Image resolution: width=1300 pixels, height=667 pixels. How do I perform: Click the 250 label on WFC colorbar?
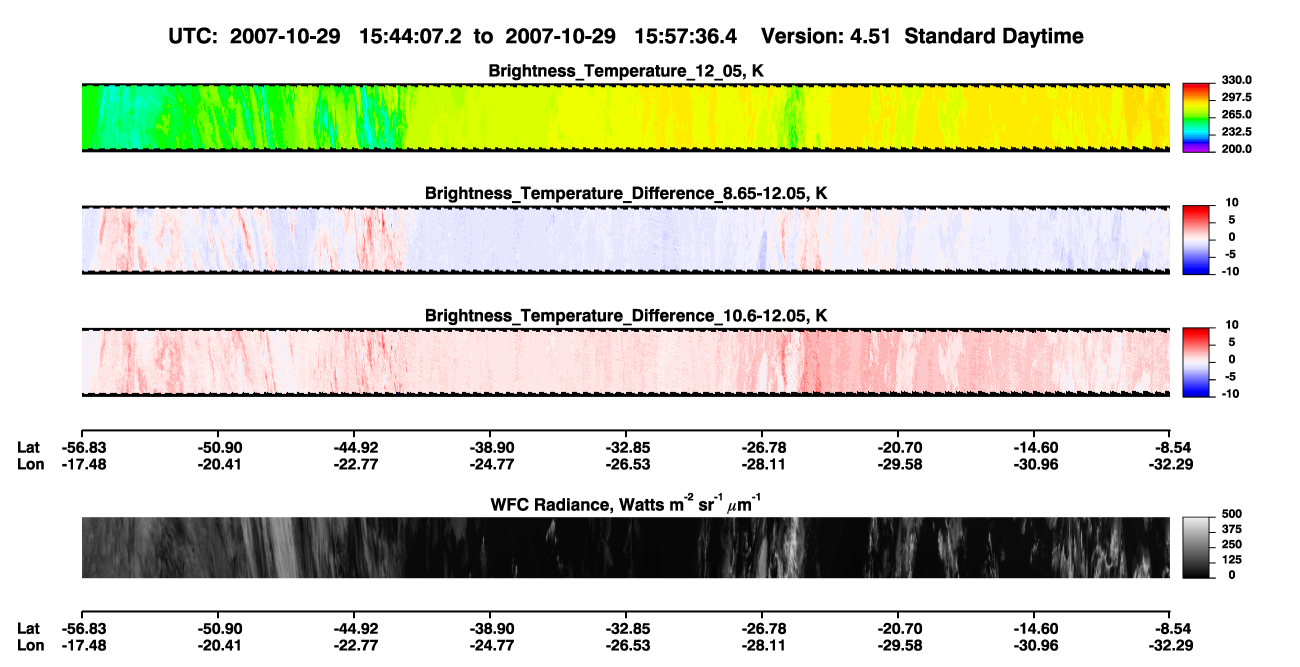[x=1231, y=544]
